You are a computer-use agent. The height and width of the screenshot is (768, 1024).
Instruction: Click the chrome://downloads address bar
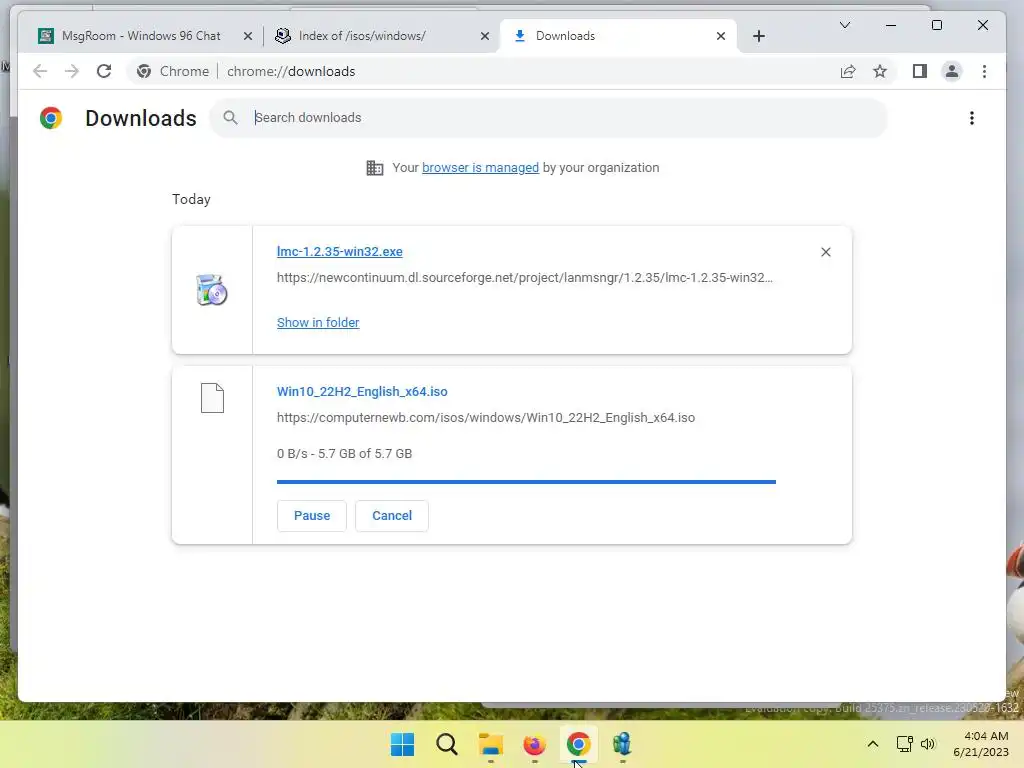click(291, 71)
